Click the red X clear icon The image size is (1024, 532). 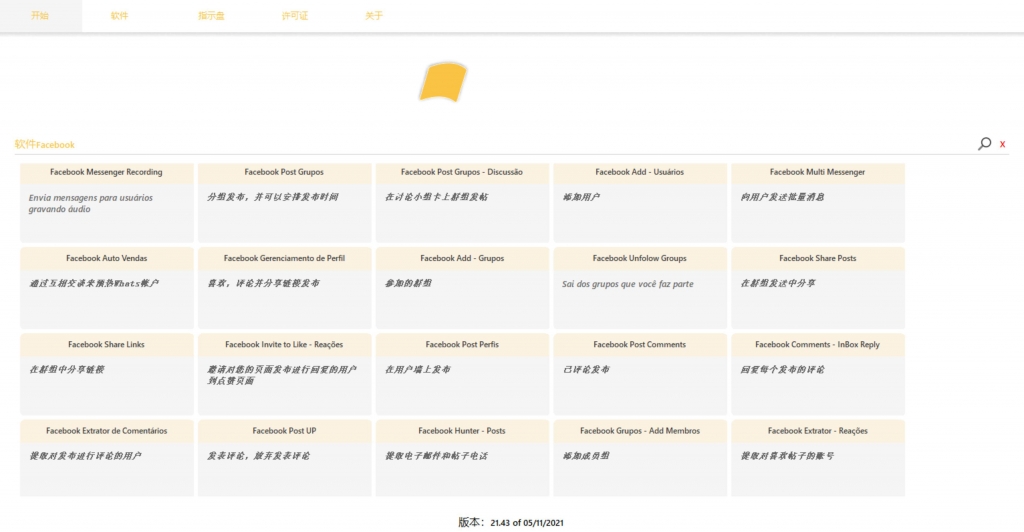click(1002, 144)
